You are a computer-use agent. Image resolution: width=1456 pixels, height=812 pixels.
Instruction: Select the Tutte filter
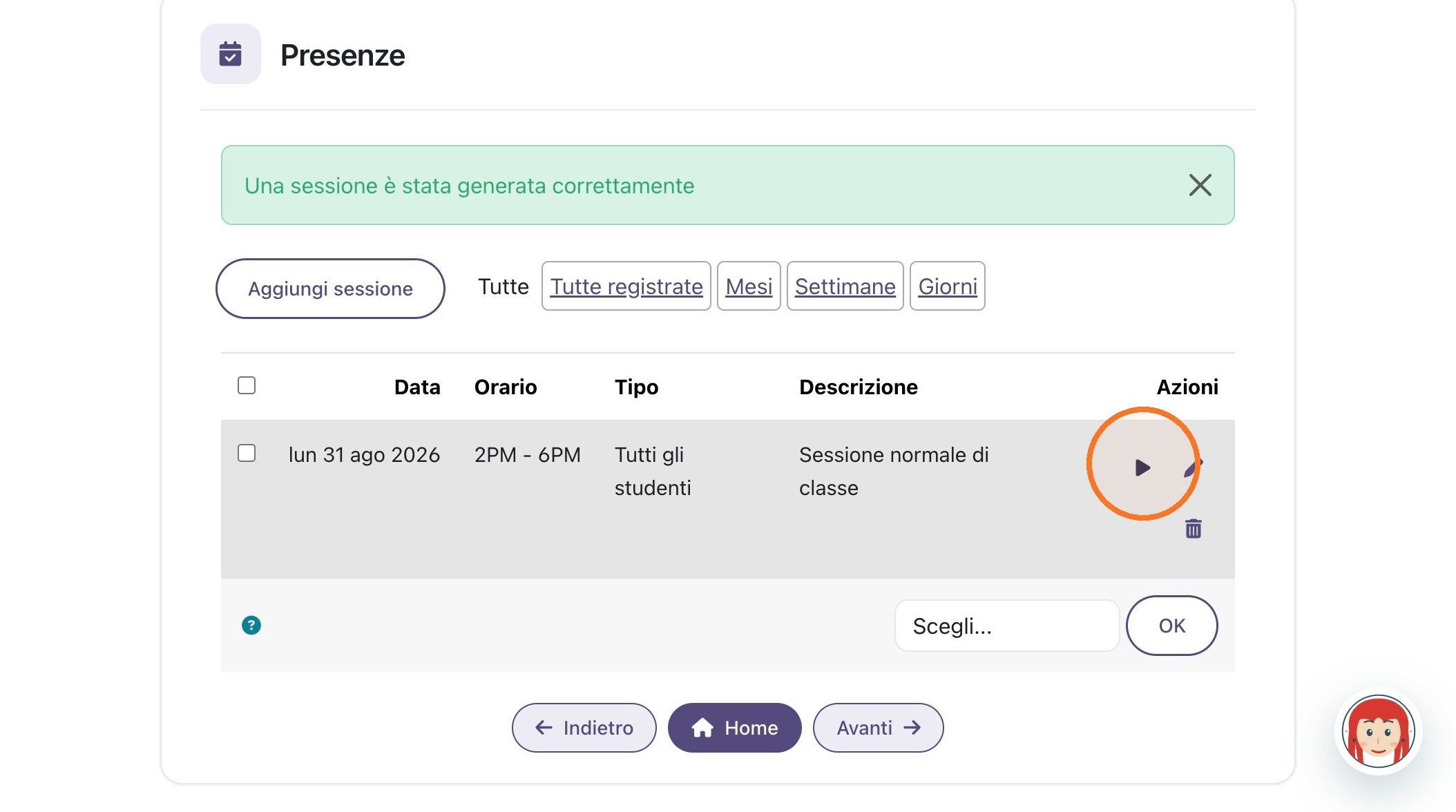click(x=503, y=287)
